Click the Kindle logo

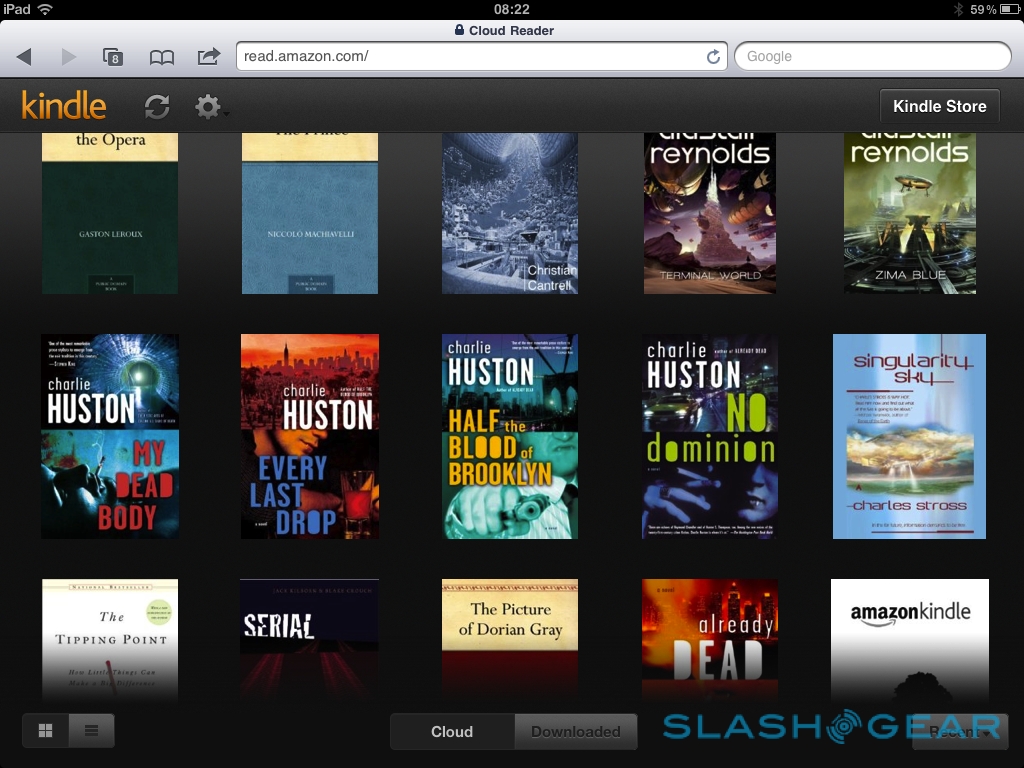[x=63, y=105]
